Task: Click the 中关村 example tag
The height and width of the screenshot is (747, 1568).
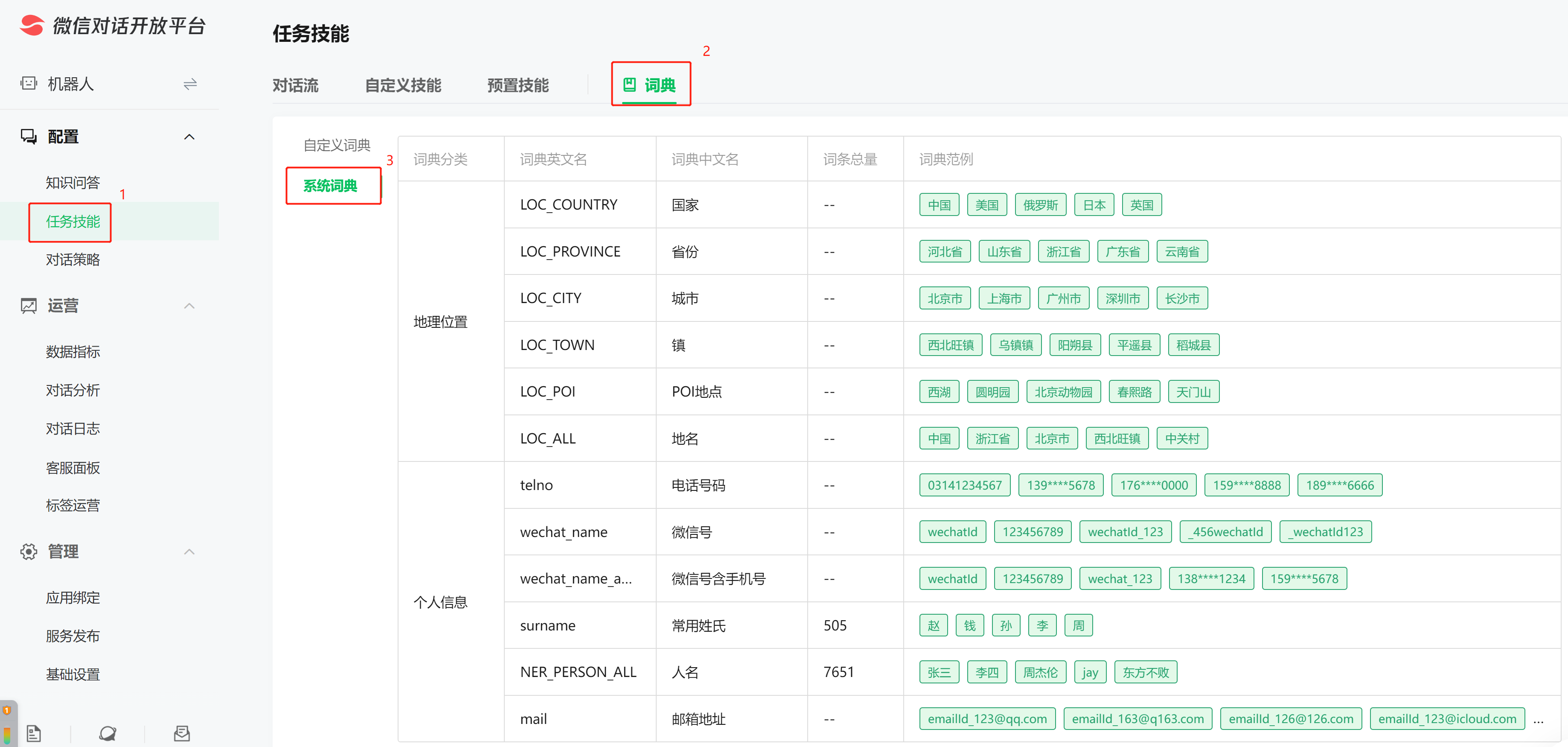Action: click(x=1182, y=438)
